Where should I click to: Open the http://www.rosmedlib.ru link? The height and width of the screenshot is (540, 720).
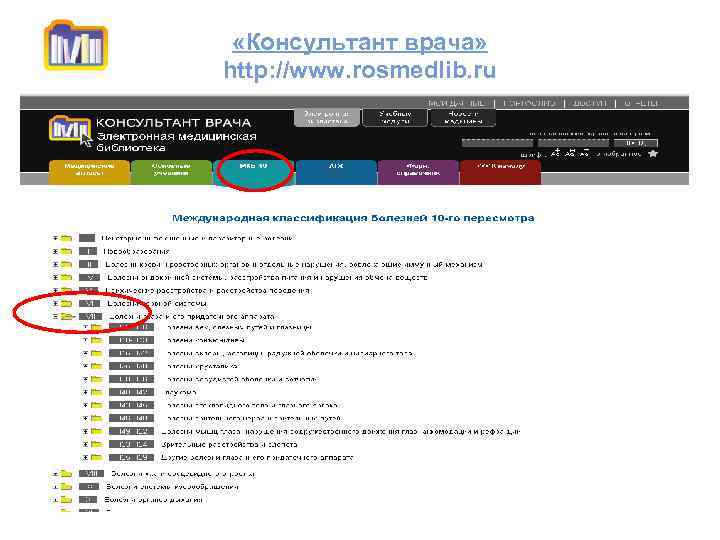[x=360, y=70]
